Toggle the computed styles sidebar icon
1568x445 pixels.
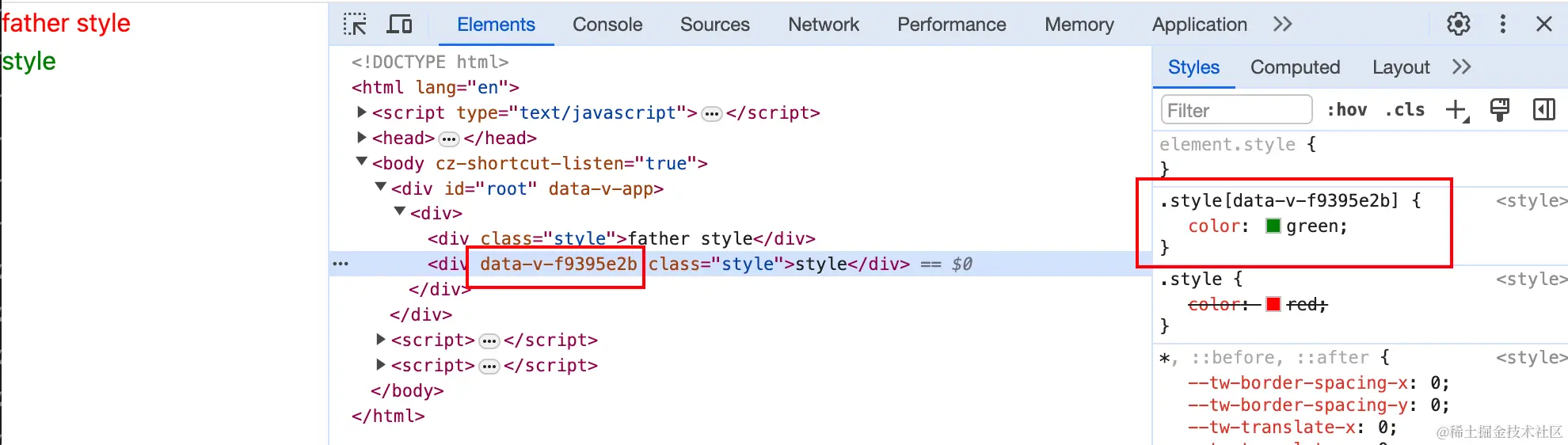click(x=1544, y=109)
